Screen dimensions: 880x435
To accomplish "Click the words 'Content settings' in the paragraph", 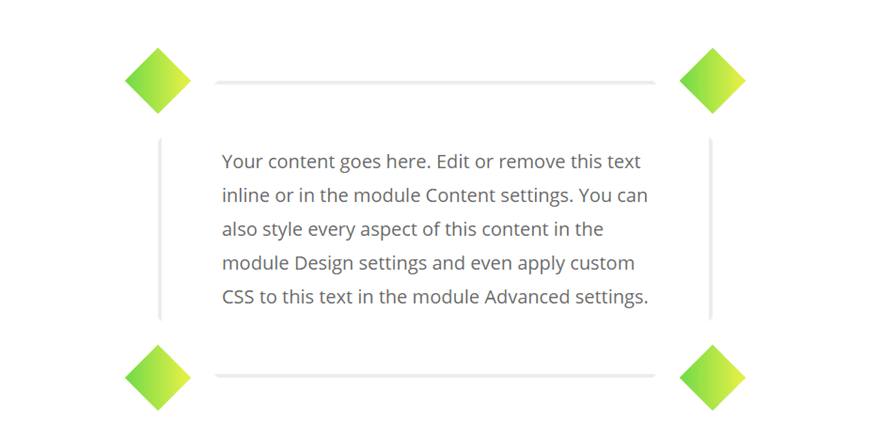I will coord(499,196).
